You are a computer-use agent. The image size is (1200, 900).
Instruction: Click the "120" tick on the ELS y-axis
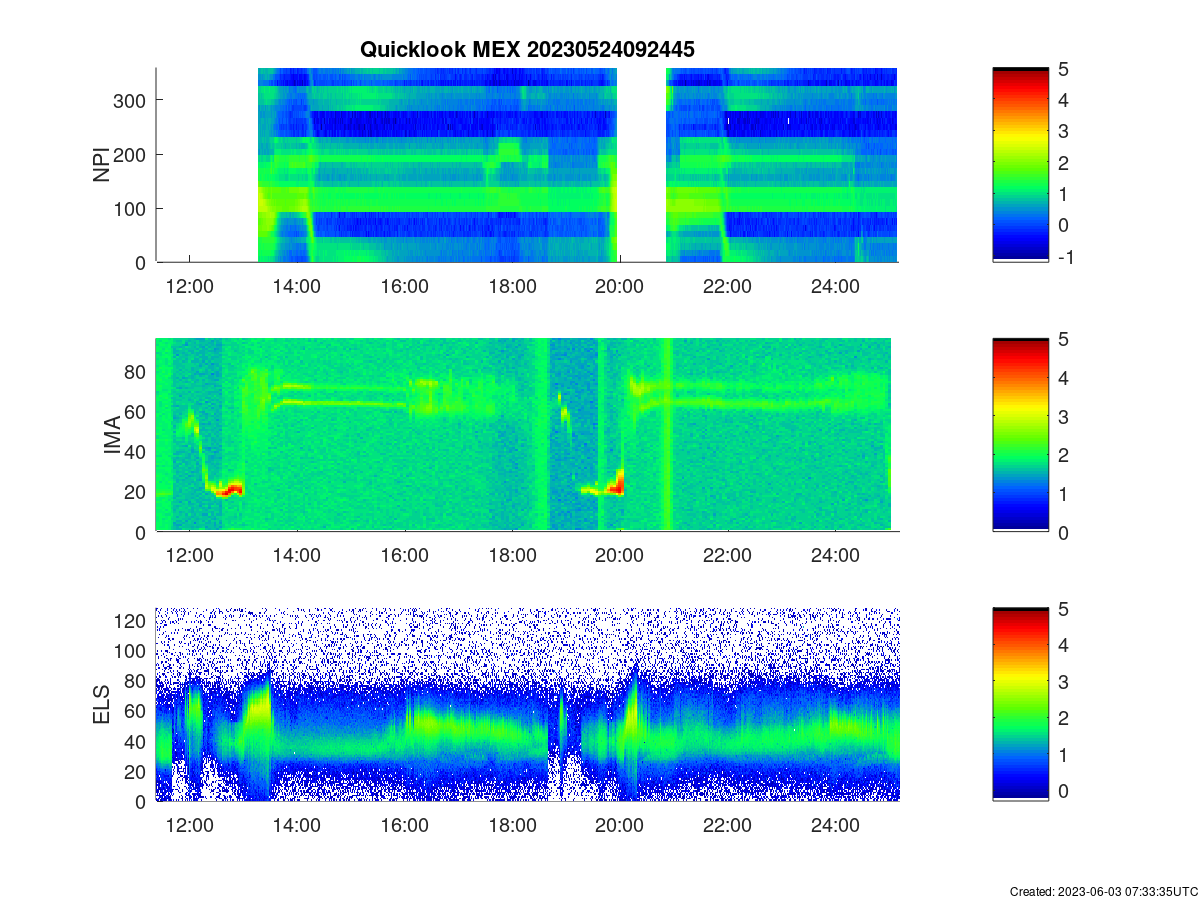pos(131,620)
